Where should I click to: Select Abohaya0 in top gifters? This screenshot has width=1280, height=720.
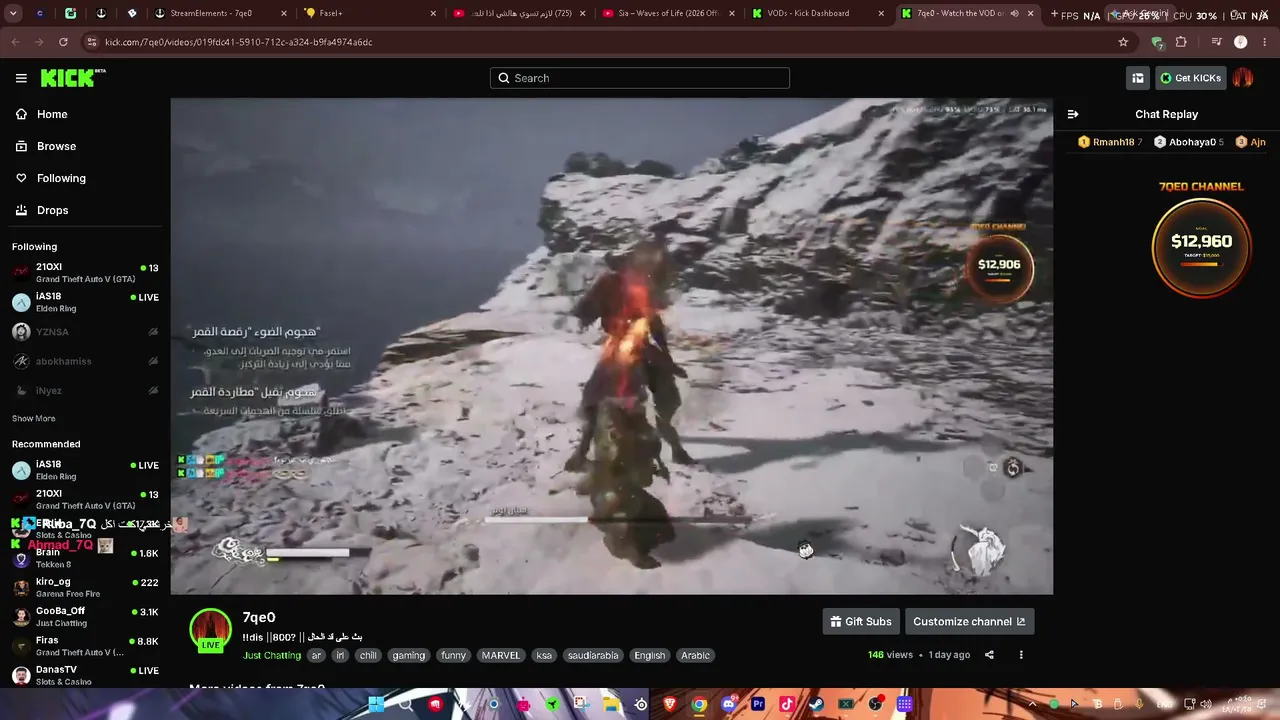pyautogui.click(x=1189, y=142)
